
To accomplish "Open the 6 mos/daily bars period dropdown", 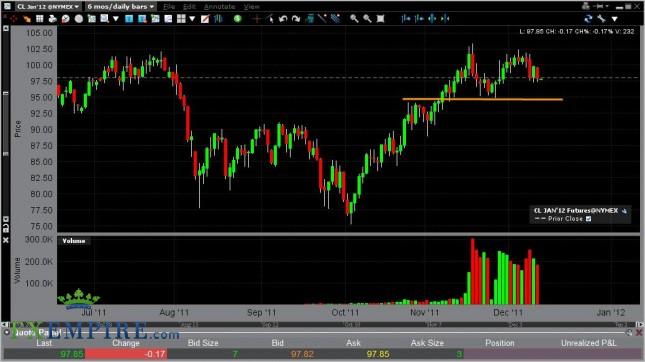I will click(x=121, y=7).
